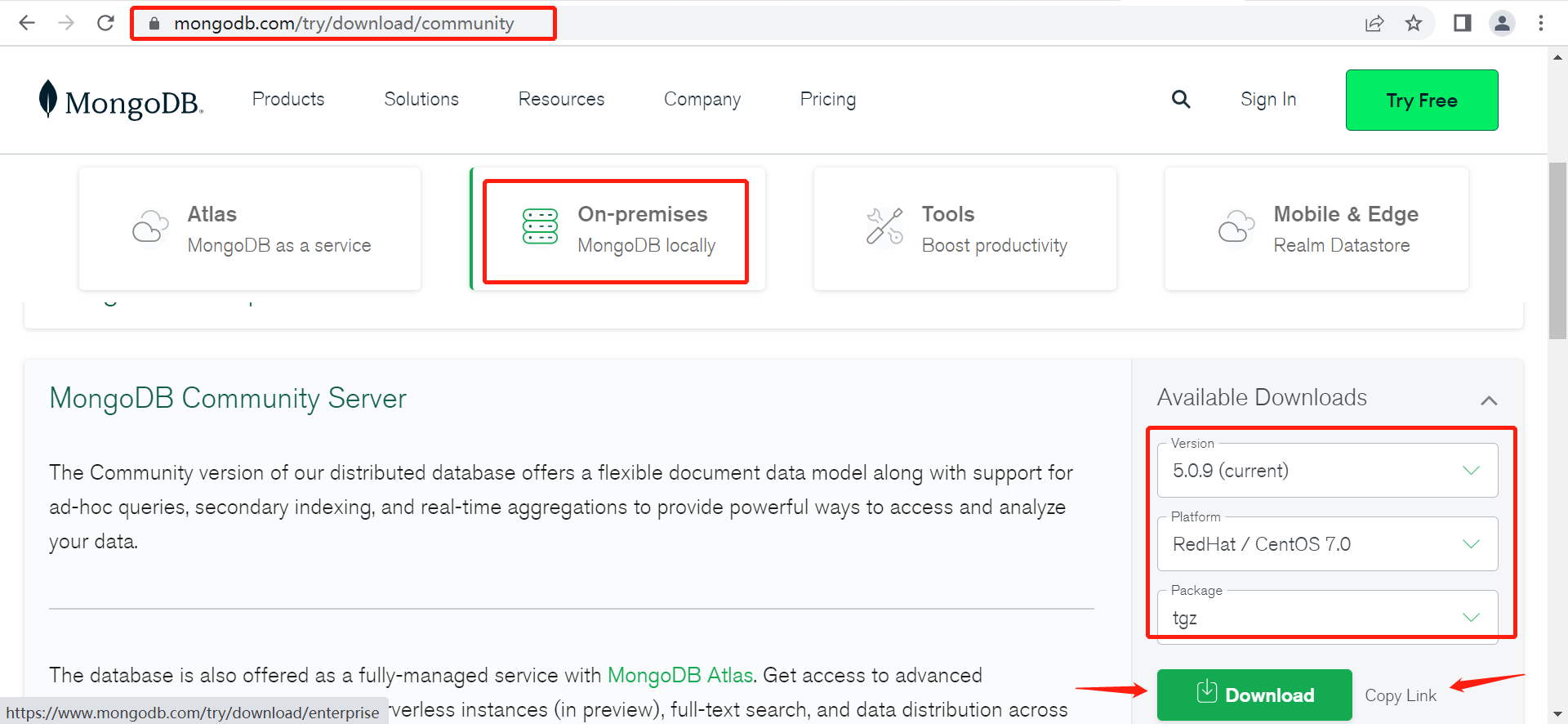Open the browser three-dot menu
The image size is (1568, 724).
point(1541,23)
